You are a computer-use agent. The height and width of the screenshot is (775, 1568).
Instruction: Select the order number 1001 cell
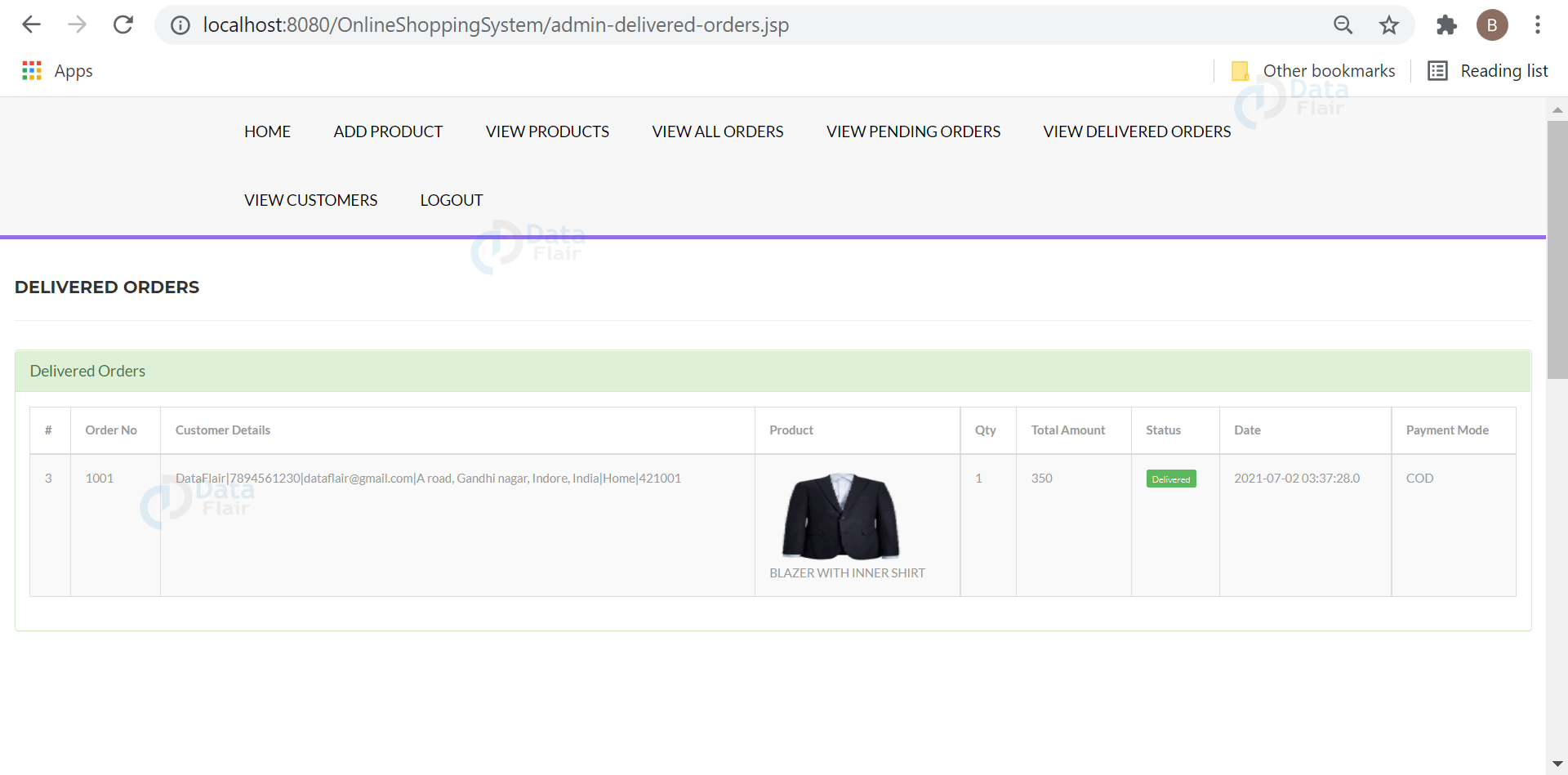pyautogui.click(x=99, y=478)
